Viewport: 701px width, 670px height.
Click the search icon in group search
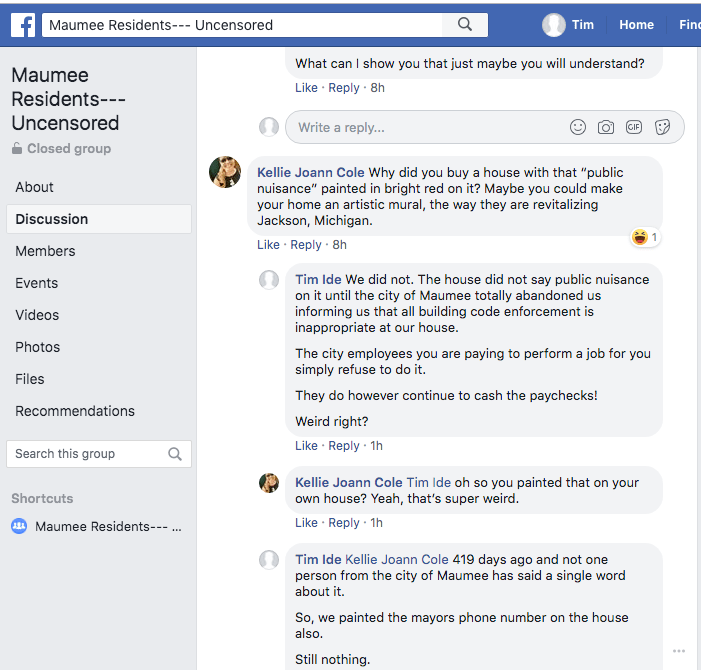[175, 454]
